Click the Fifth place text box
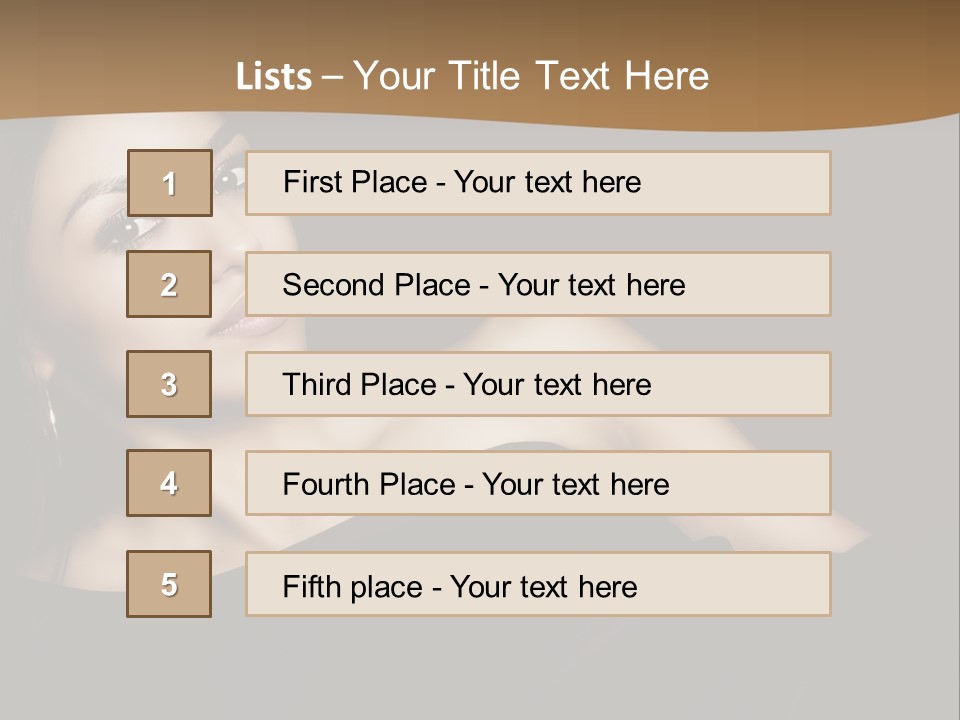 pyautogui.click(x=538, y=584)
